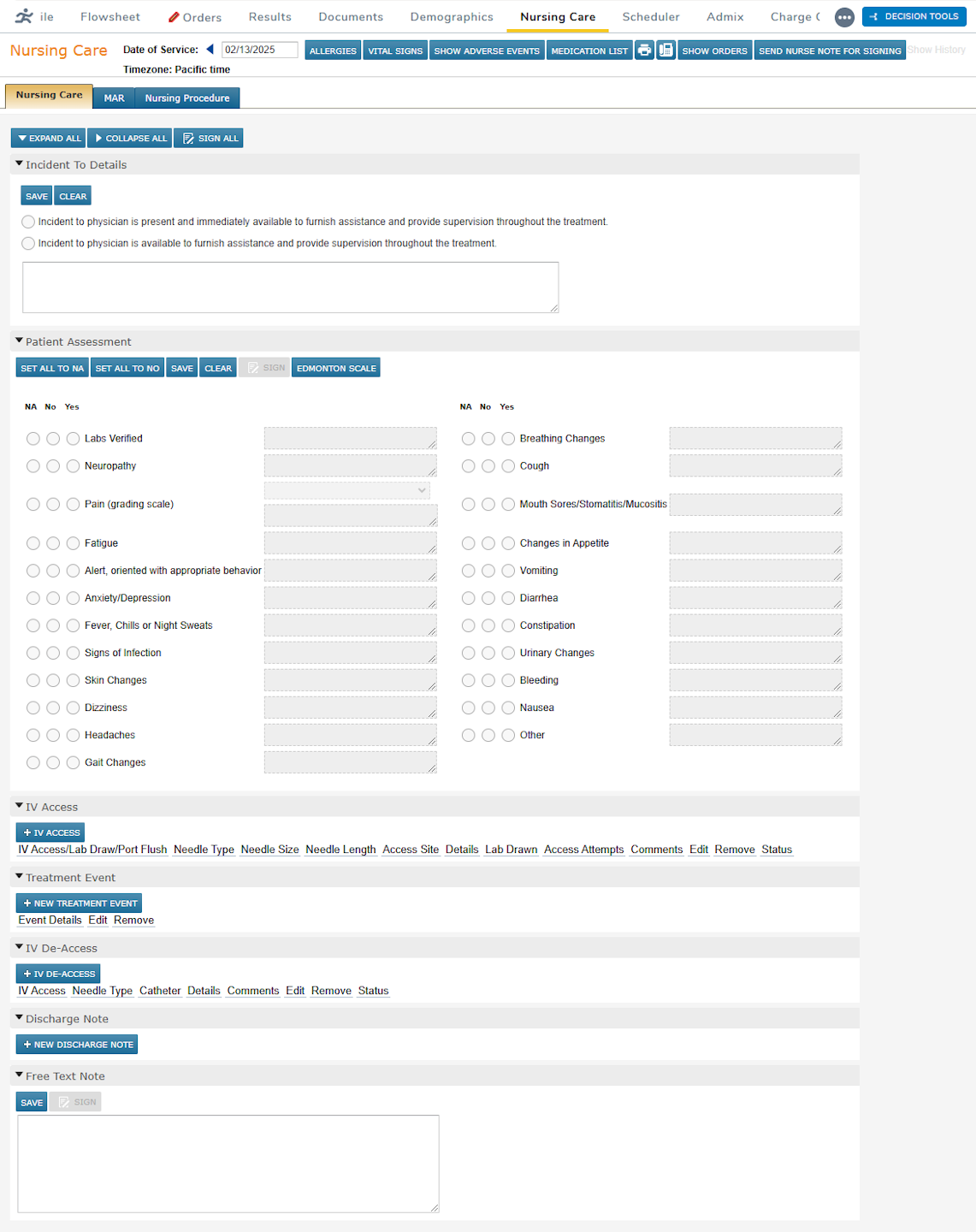This screenshot has height=1232, width=976.
Task: Set Labs Verified to NA
Action: pos(33,438)
